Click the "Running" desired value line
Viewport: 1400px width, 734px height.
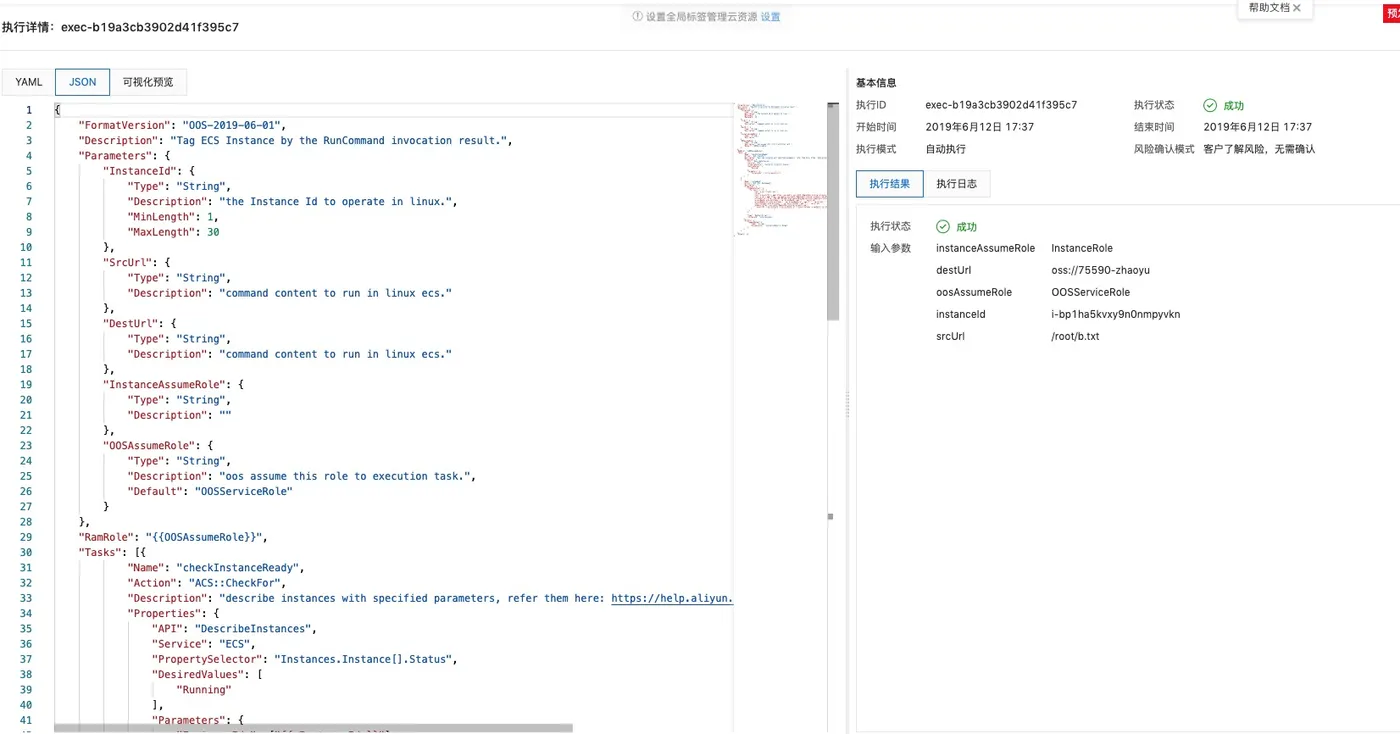[204, 690]
